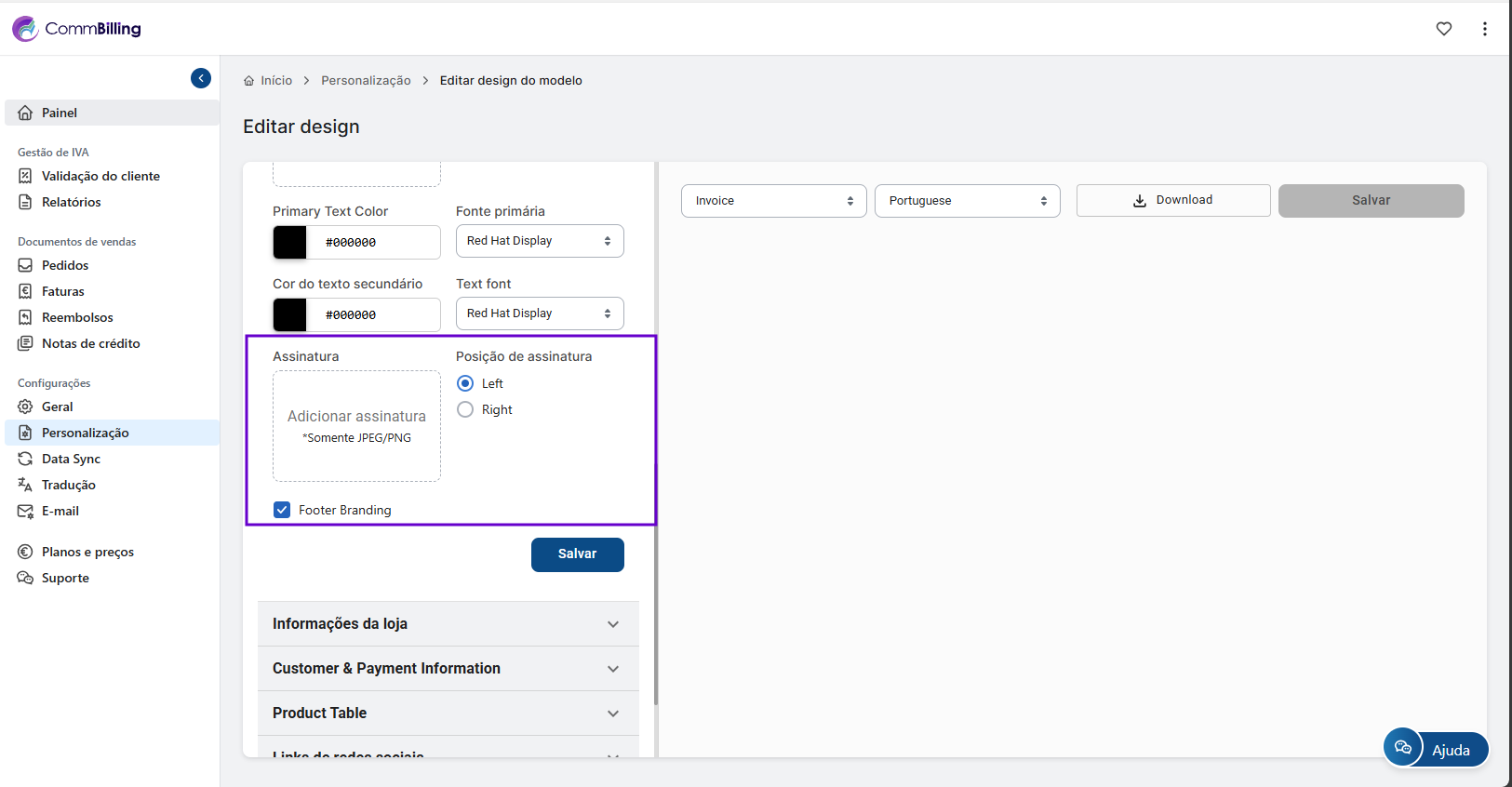The height and width of the screenshot is (787, 1512).
Task: Click the home icon in breadcrumb
Action: pyautogui.click(x=249, y=81)
